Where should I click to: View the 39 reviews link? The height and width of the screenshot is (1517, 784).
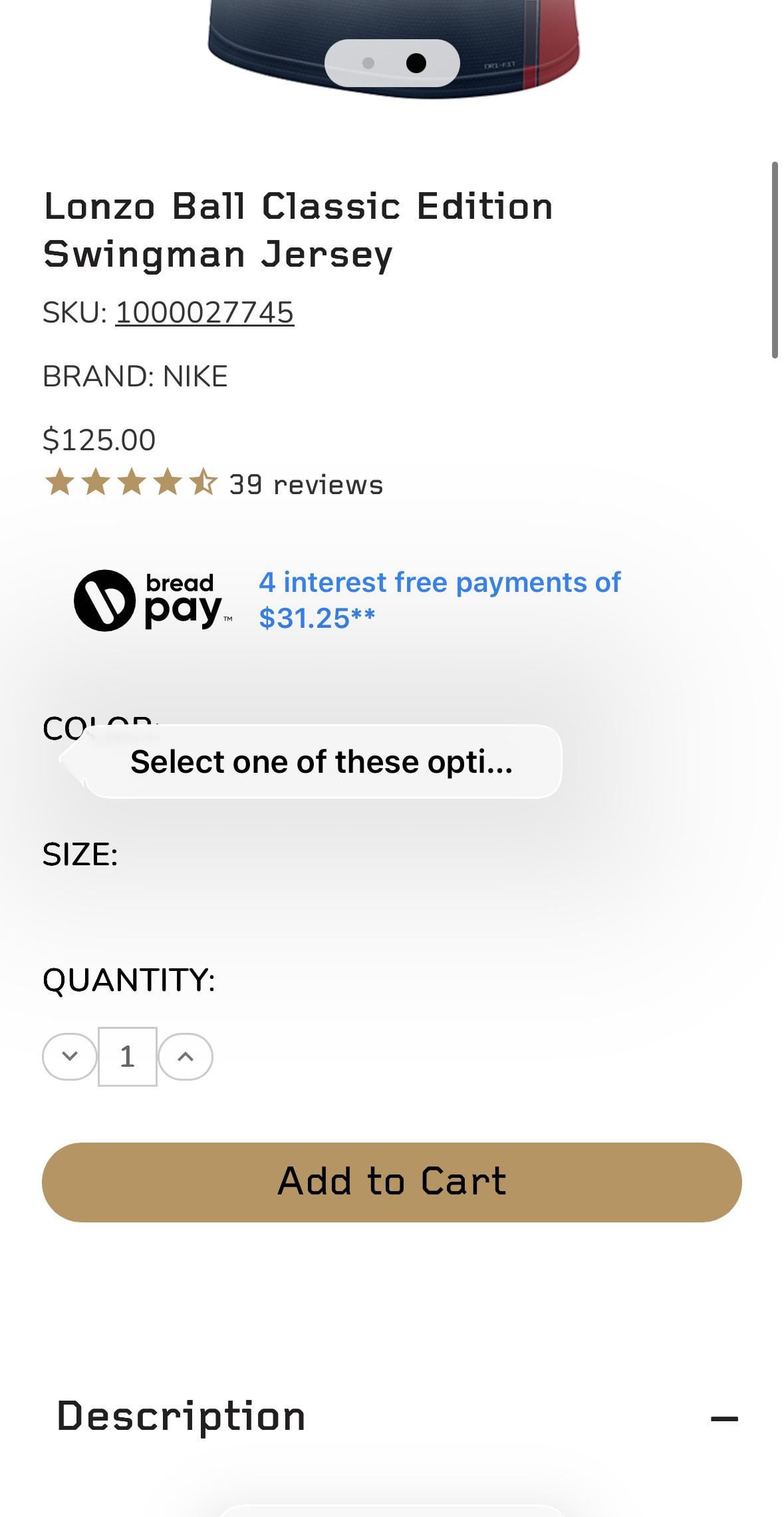(306, 485)
